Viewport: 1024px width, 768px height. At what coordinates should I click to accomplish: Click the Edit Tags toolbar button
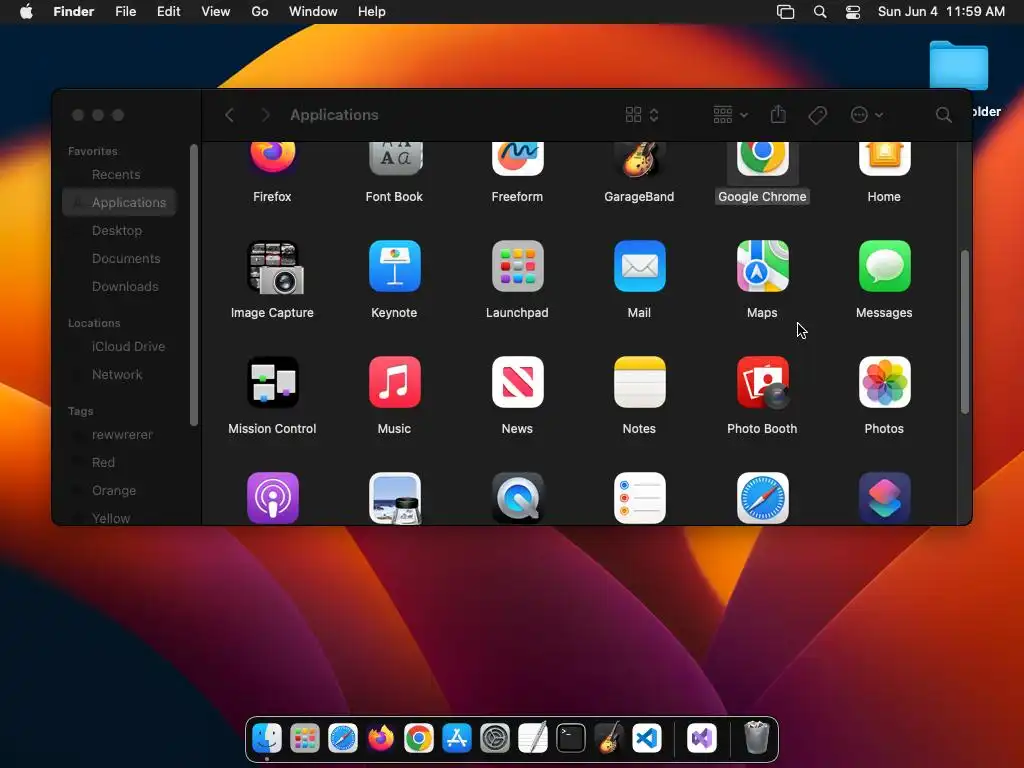click(x=817, y=115)
